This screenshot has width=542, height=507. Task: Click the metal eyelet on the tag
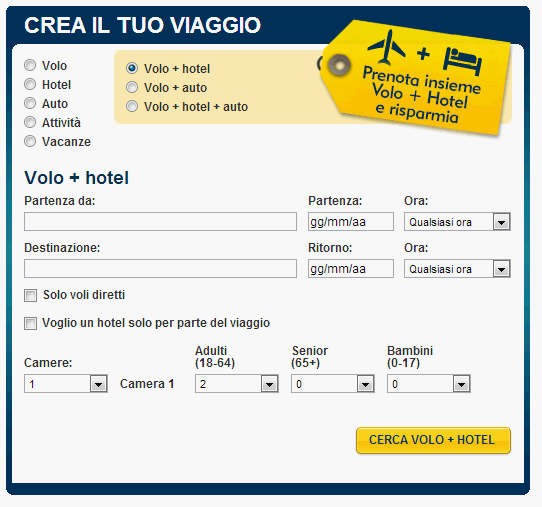(339, 65)
